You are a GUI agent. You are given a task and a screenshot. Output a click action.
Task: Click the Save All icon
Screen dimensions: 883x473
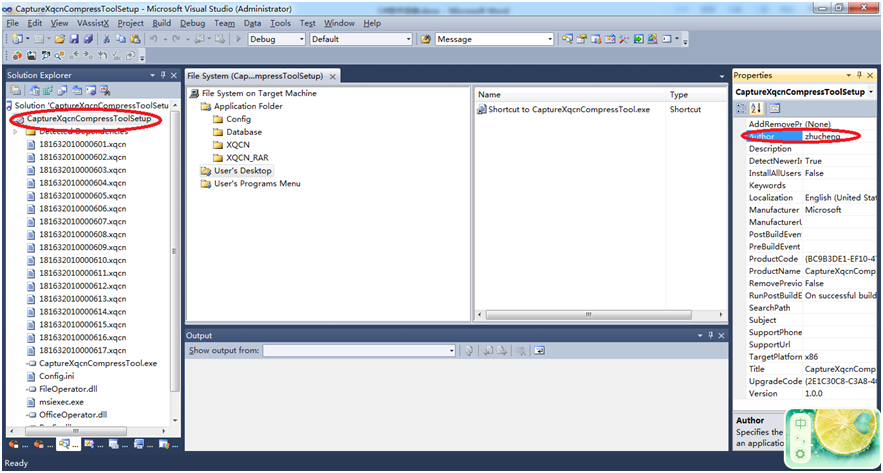click(x=88, y=39)
